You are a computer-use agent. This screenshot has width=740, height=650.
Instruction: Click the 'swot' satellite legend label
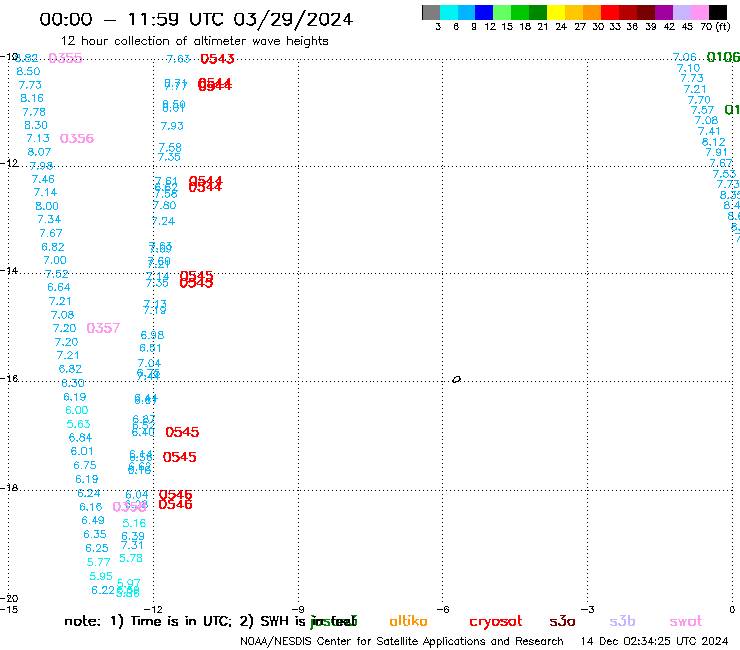tap(686, 622)
